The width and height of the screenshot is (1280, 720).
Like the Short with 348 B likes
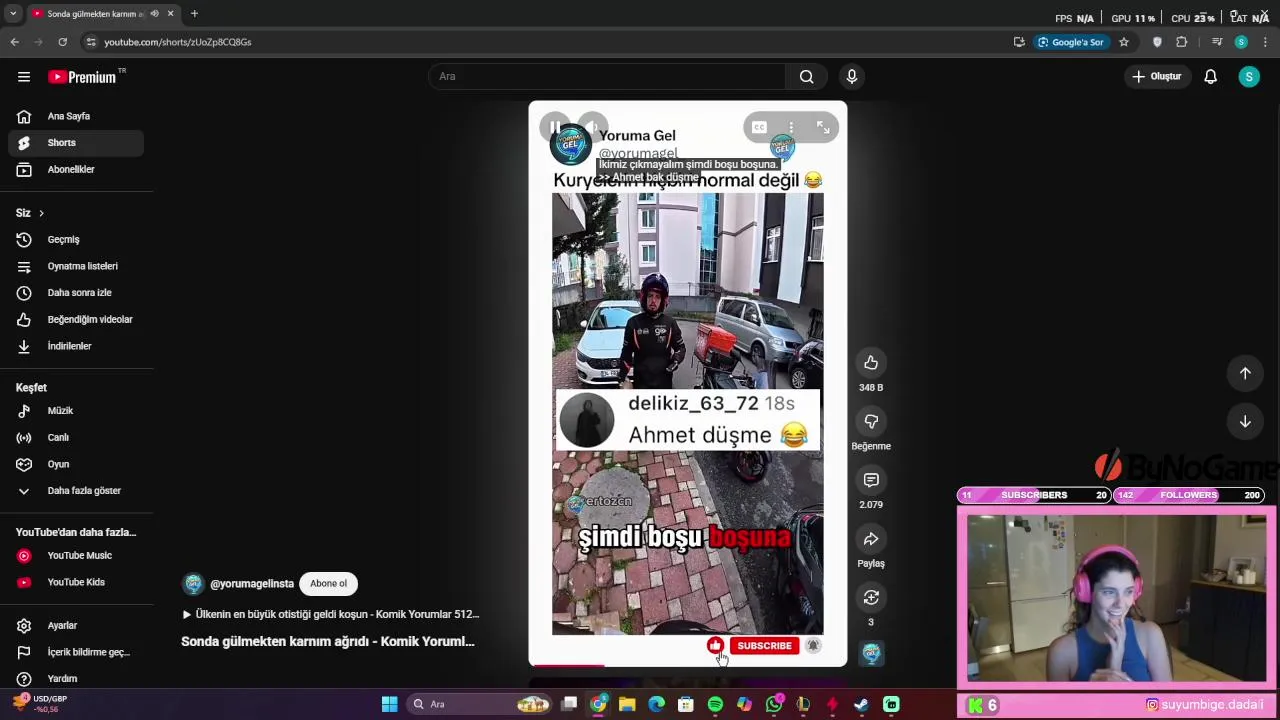871,363
